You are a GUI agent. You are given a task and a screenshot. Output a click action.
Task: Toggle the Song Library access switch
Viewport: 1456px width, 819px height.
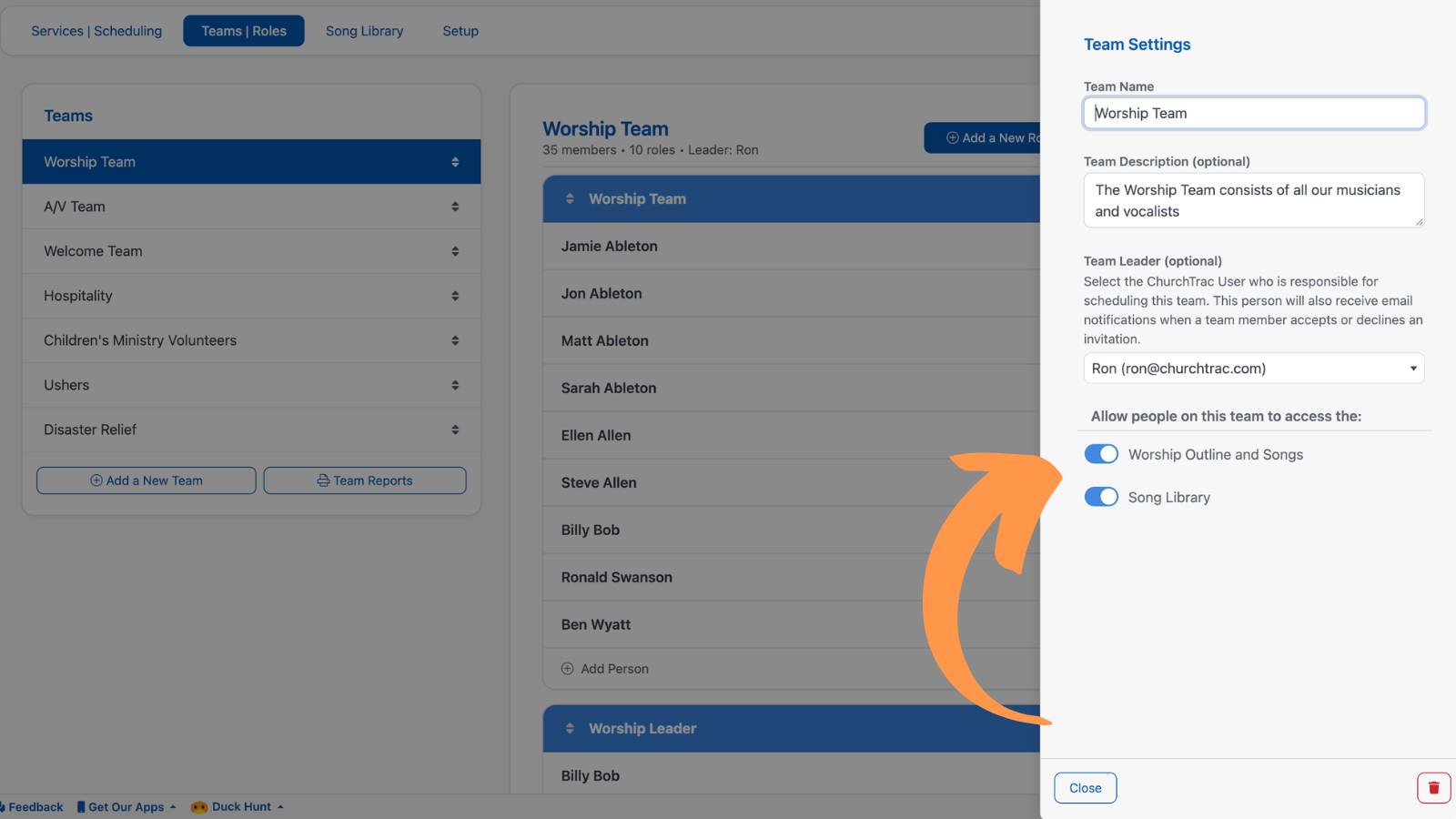(1101, 497)
